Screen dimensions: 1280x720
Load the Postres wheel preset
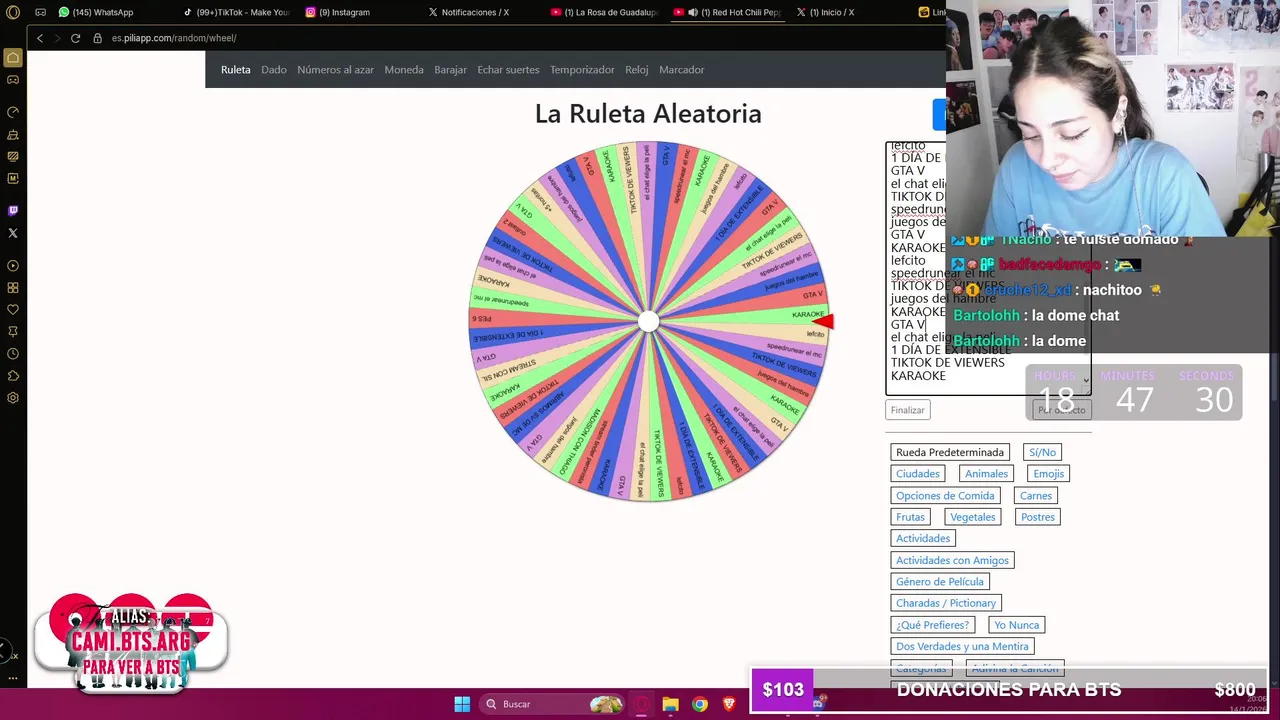[x=1038, y=517]
